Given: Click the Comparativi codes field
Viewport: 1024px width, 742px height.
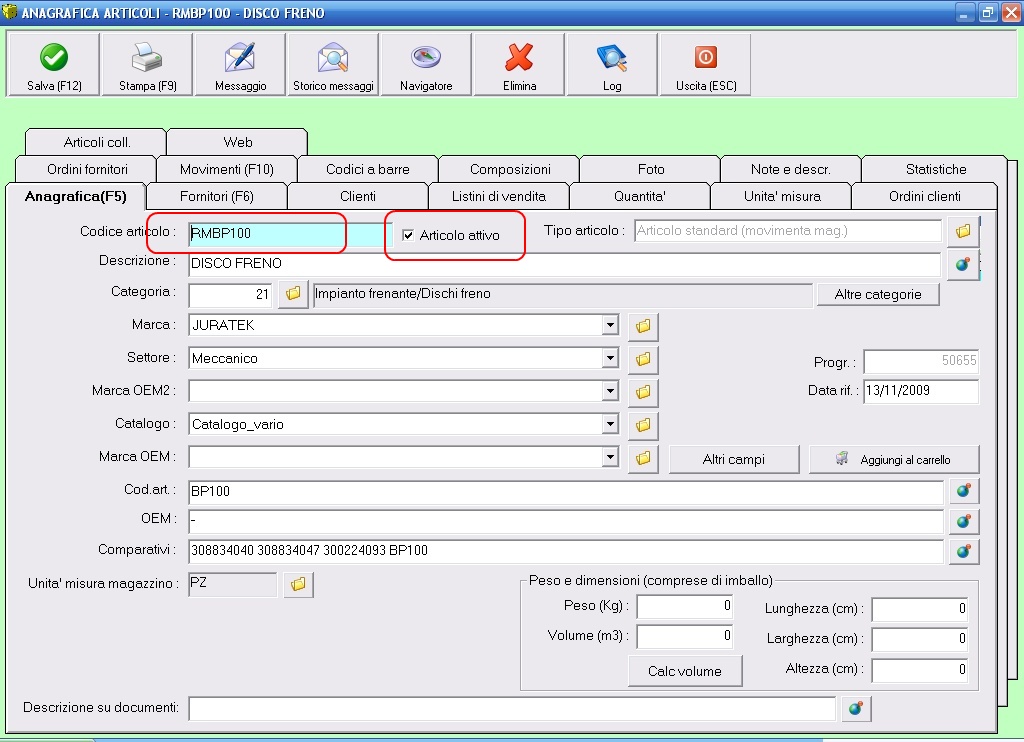Looking at the screenshot, I should coord(566,551).
